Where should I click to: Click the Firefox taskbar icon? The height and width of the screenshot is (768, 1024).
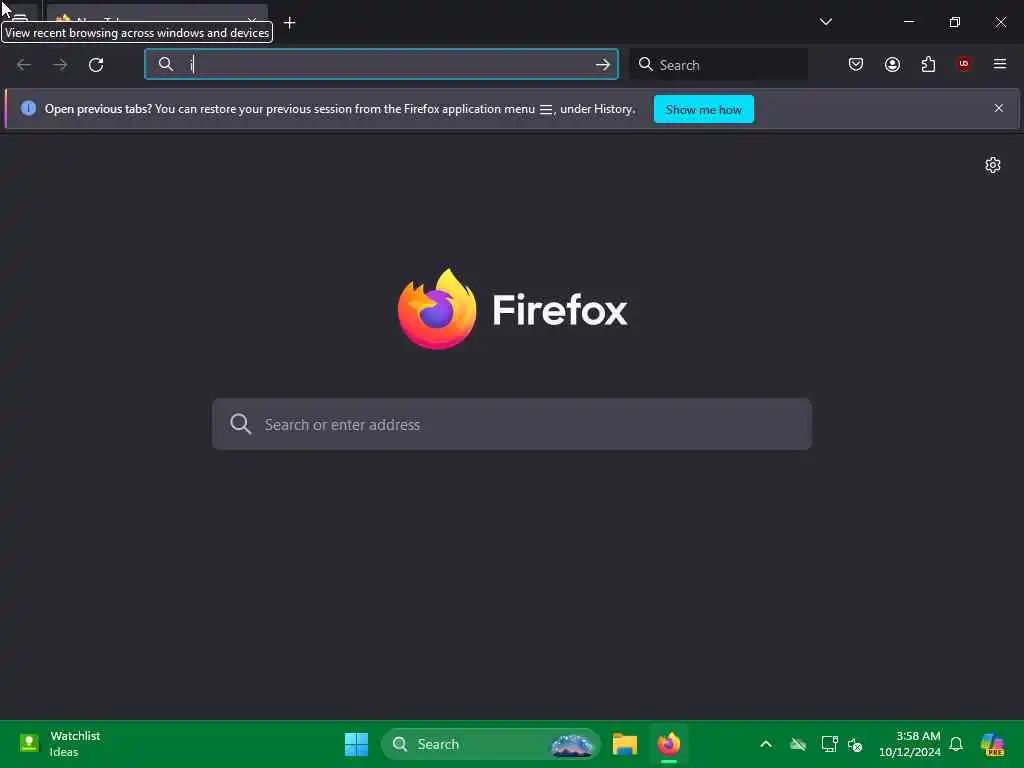pos(669,744)
